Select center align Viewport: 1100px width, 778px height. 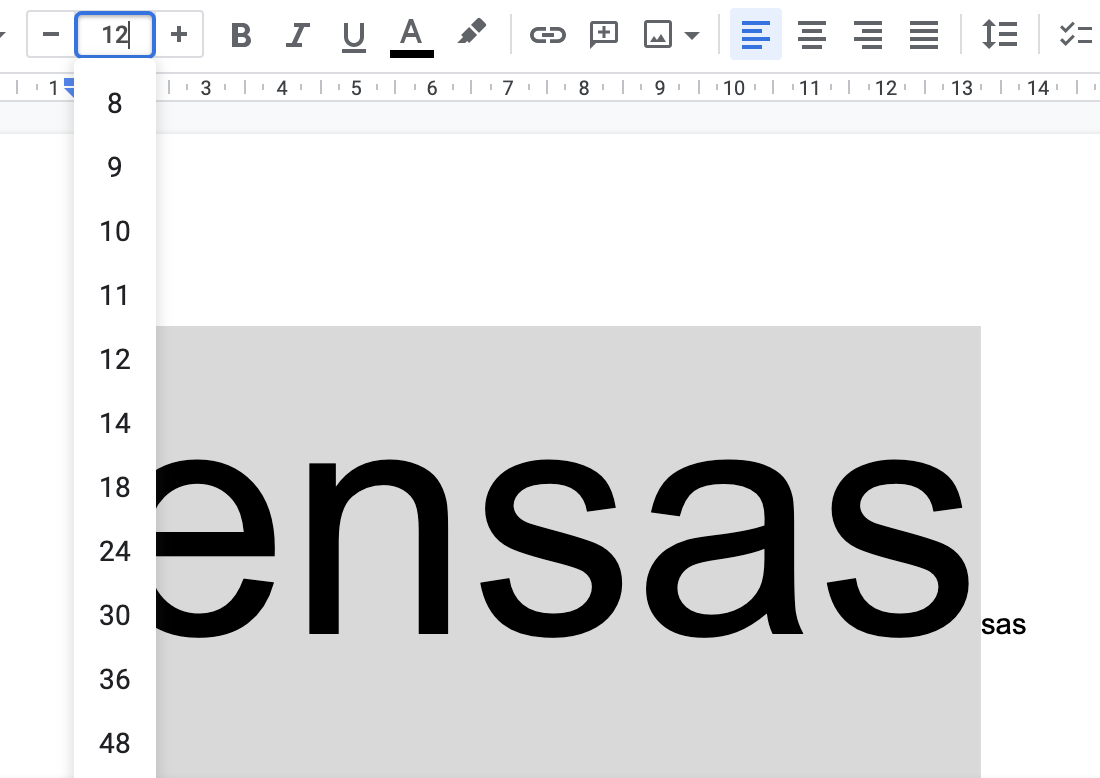point(812,34)
